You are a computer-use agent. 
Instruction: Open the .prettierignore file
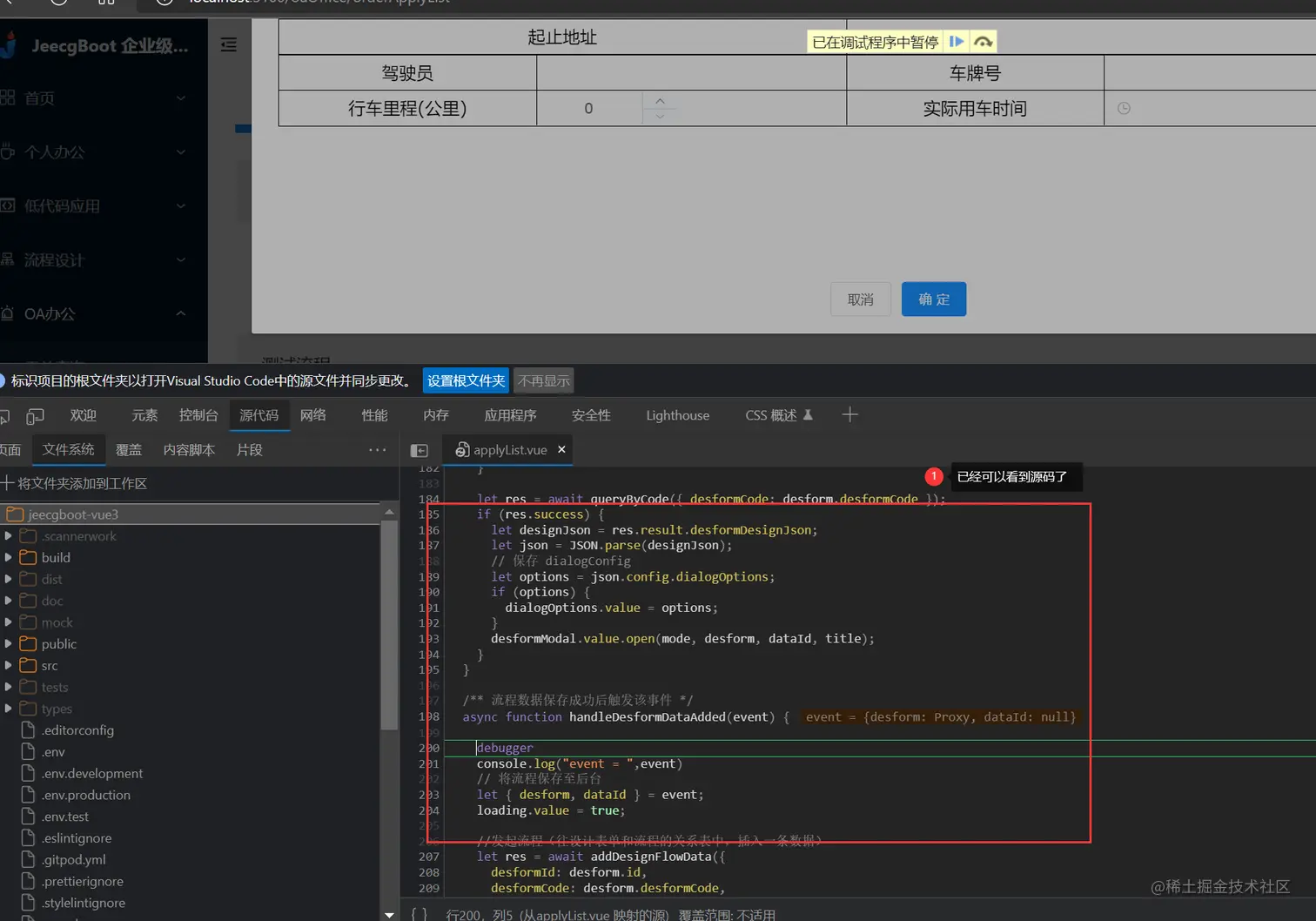83,881
